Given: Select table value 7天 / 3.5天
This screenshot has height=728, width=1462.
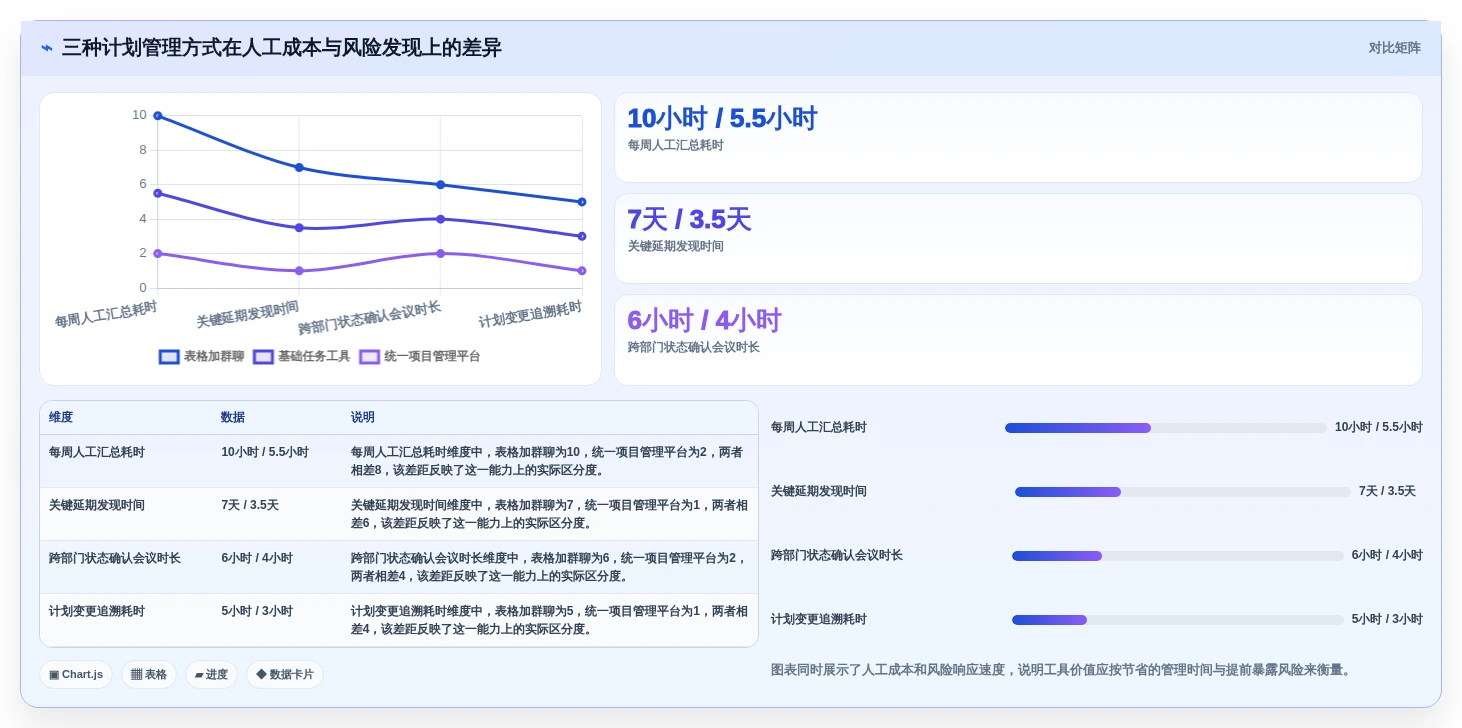Looking at the screenshot, I should [x=250, y=505].
